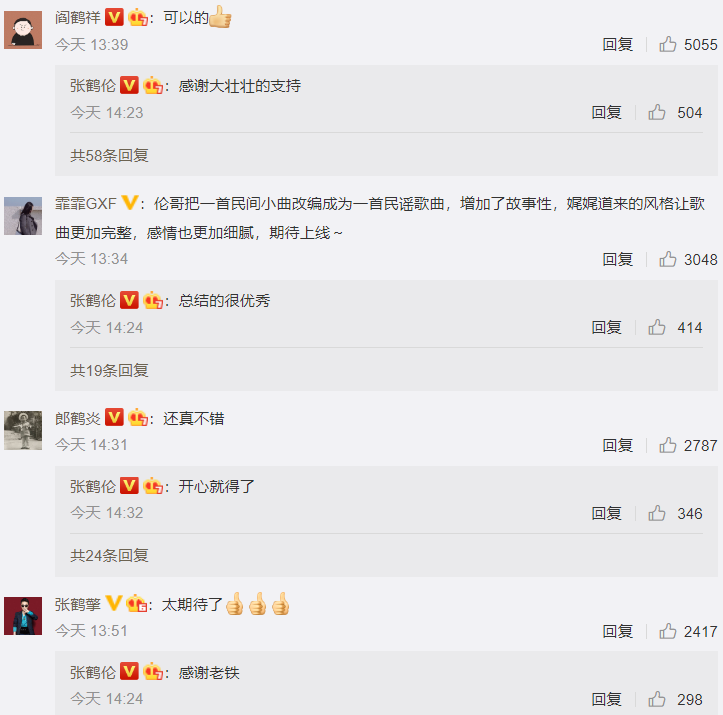
Task: Reply to 阎鹤祥's comment '可以的'
Action: tap(617, 45)
